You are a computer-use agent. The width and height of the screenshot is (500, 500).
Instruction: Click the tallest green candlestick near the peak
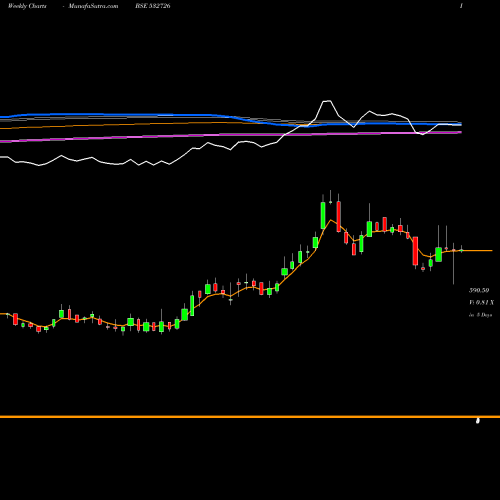323,215
